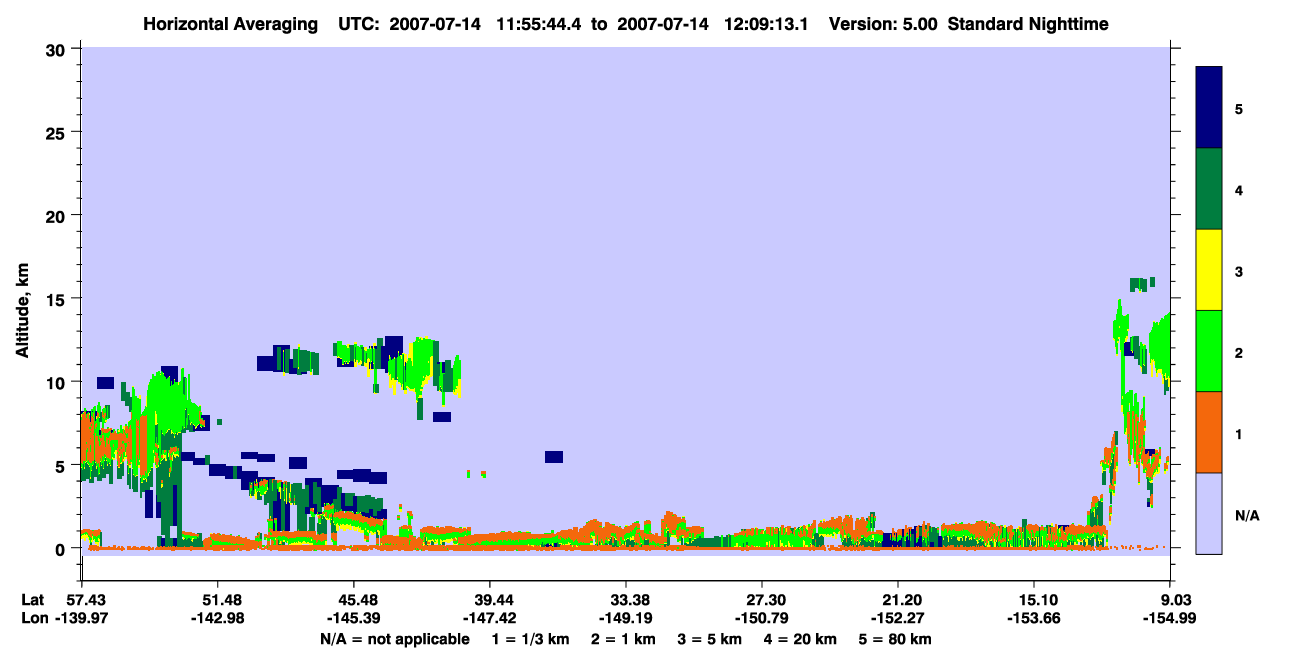This screenshot has height=667, width=1300.
Task: Click the 'N/A = not applicable' legend text
Action: pos(395,639)
